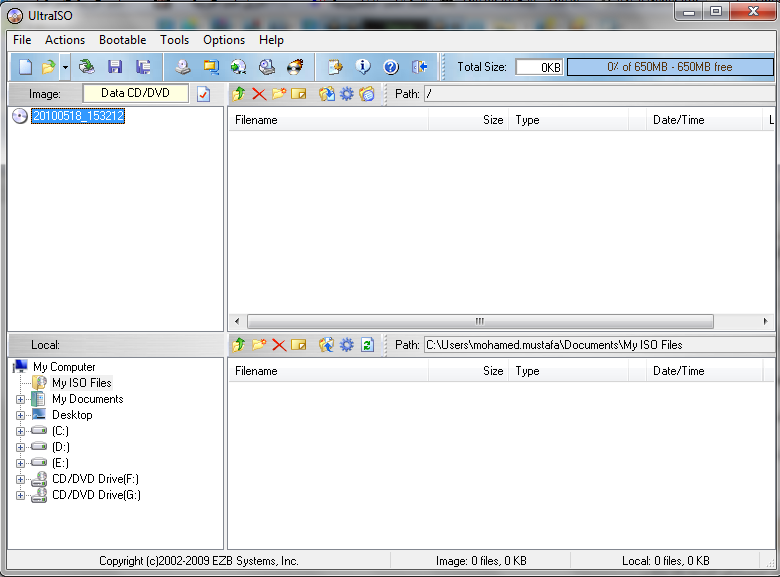
Task: Expand My Documents tree node
Action: [20, 399]
